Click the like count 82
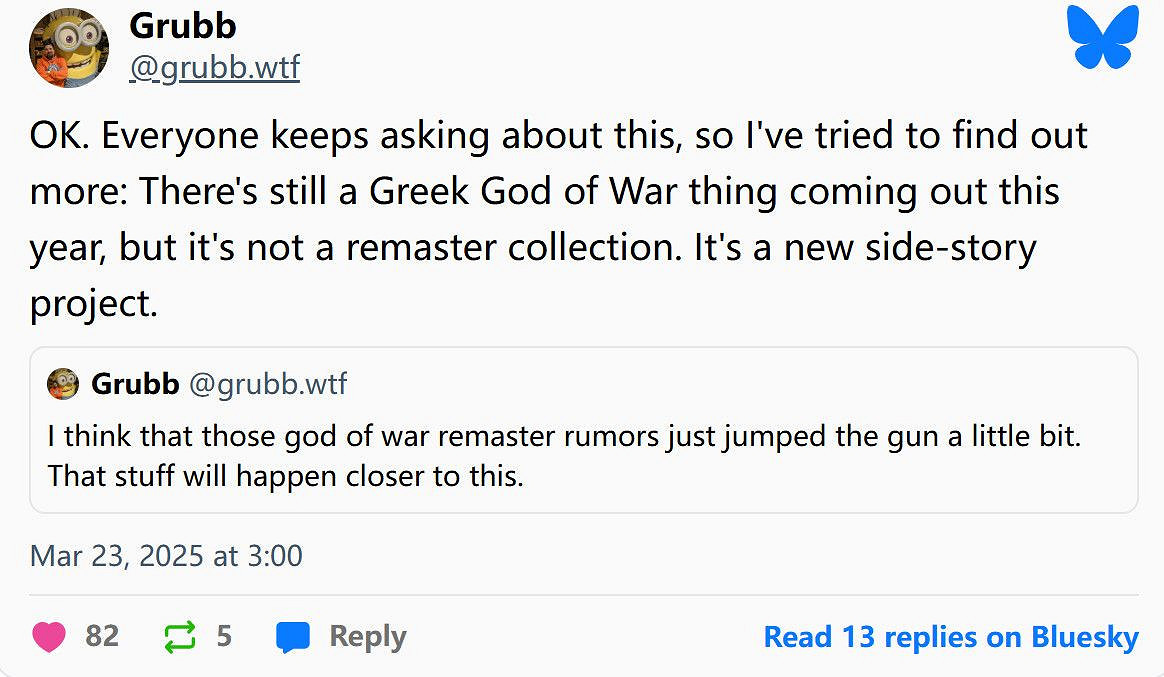Image resolution: width=1164 pixels, height=677 pixels. point(102,636)
